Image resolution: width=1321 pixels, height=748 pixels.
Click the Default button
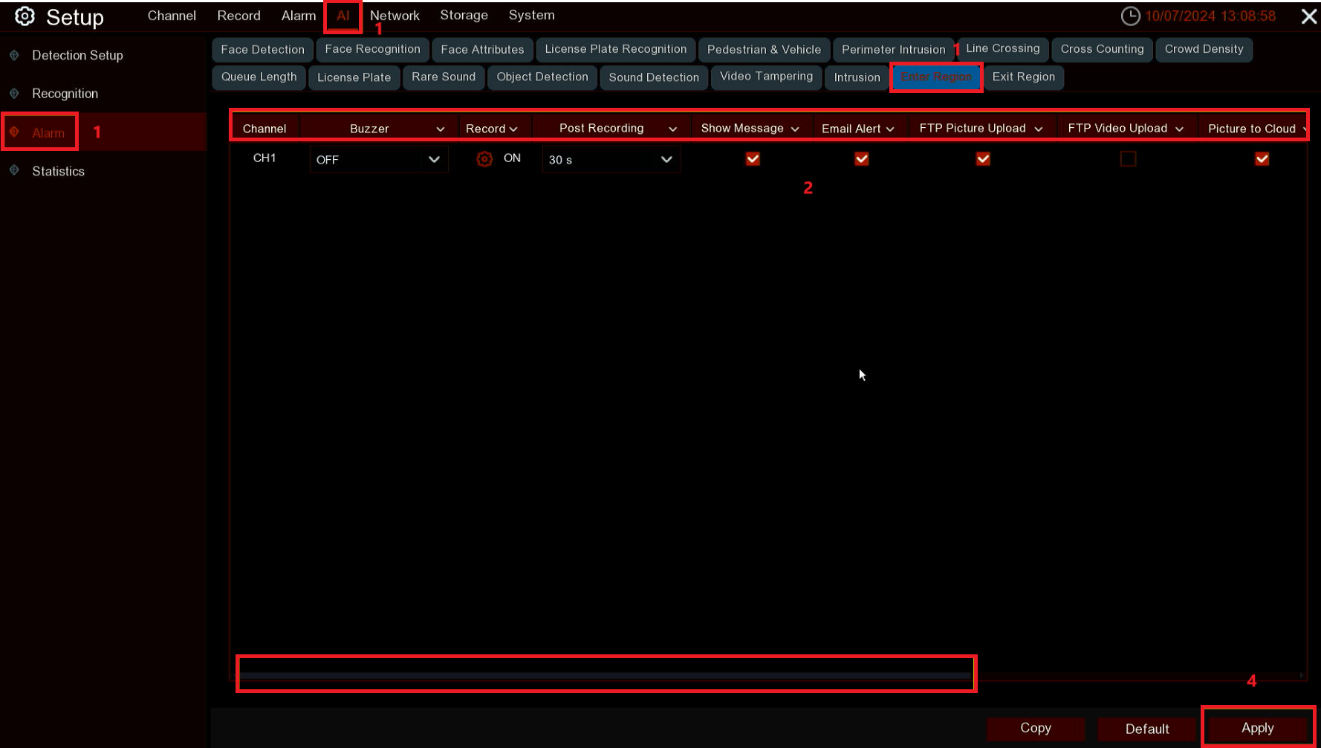[x=1147, y=729]
